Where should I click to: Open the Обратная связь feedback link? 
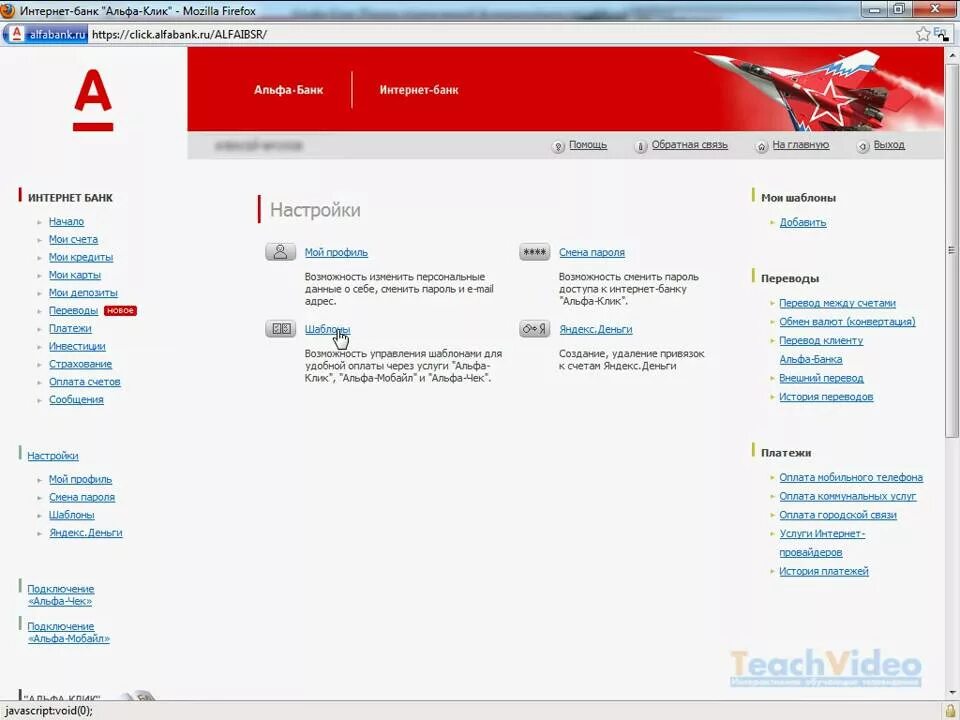pyautogui.click(x=689, y=145)
